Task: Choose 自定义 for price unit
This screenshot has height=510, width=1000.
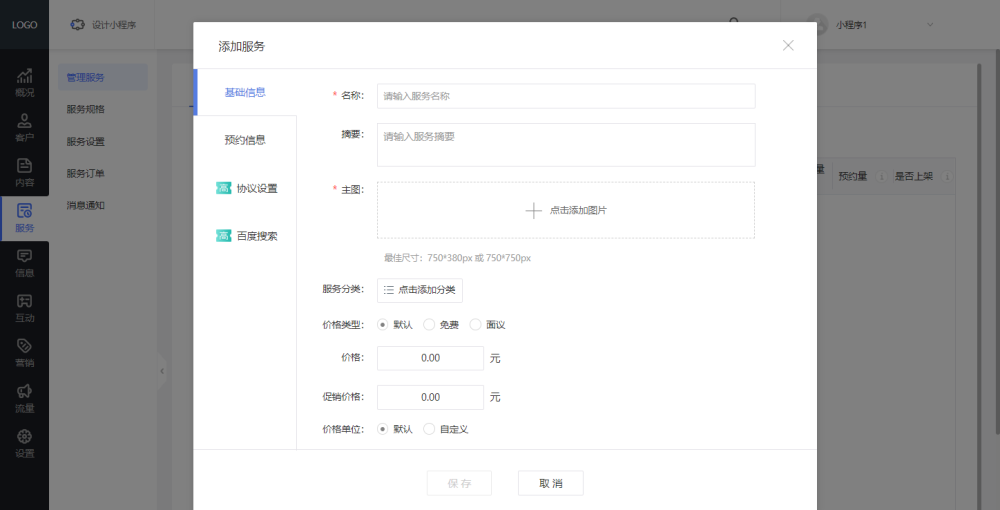Action: point(429,429)
